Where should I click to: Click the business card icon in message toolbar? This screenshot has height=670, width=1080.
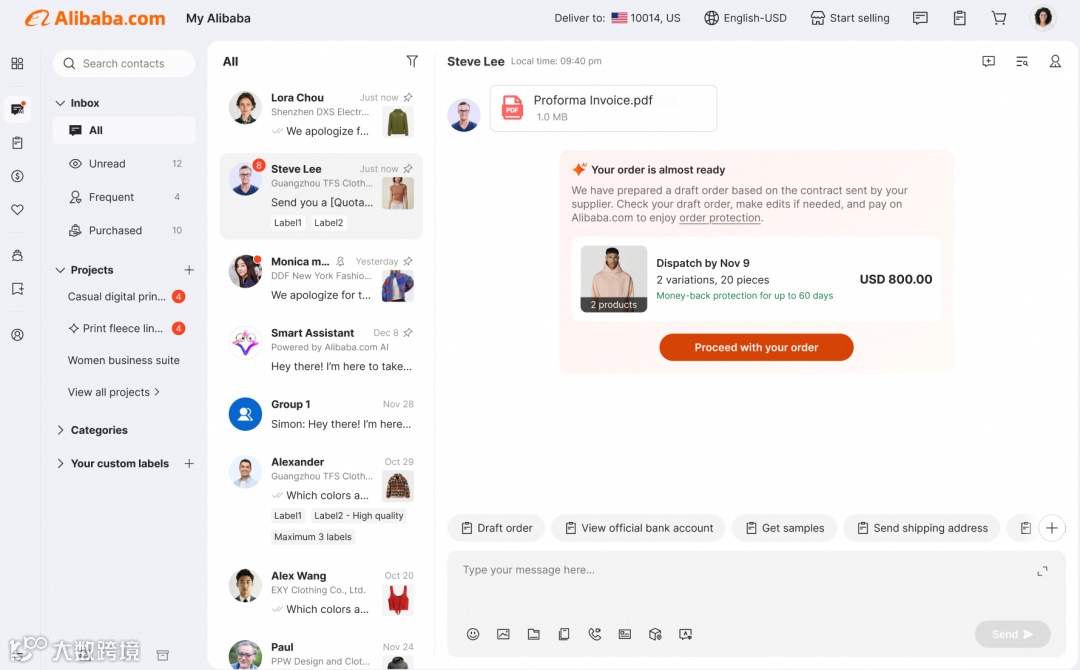click(x=625, y=634)
